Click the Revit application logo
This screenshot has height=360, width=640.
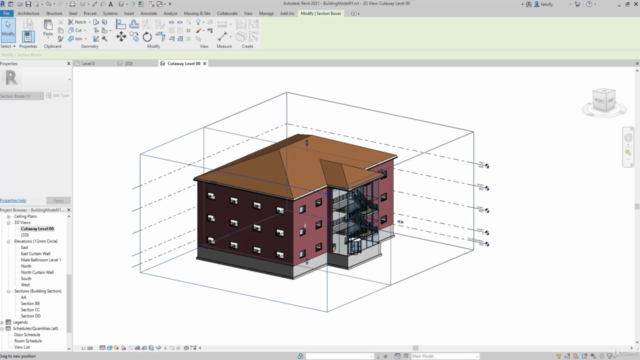(3, 4)
